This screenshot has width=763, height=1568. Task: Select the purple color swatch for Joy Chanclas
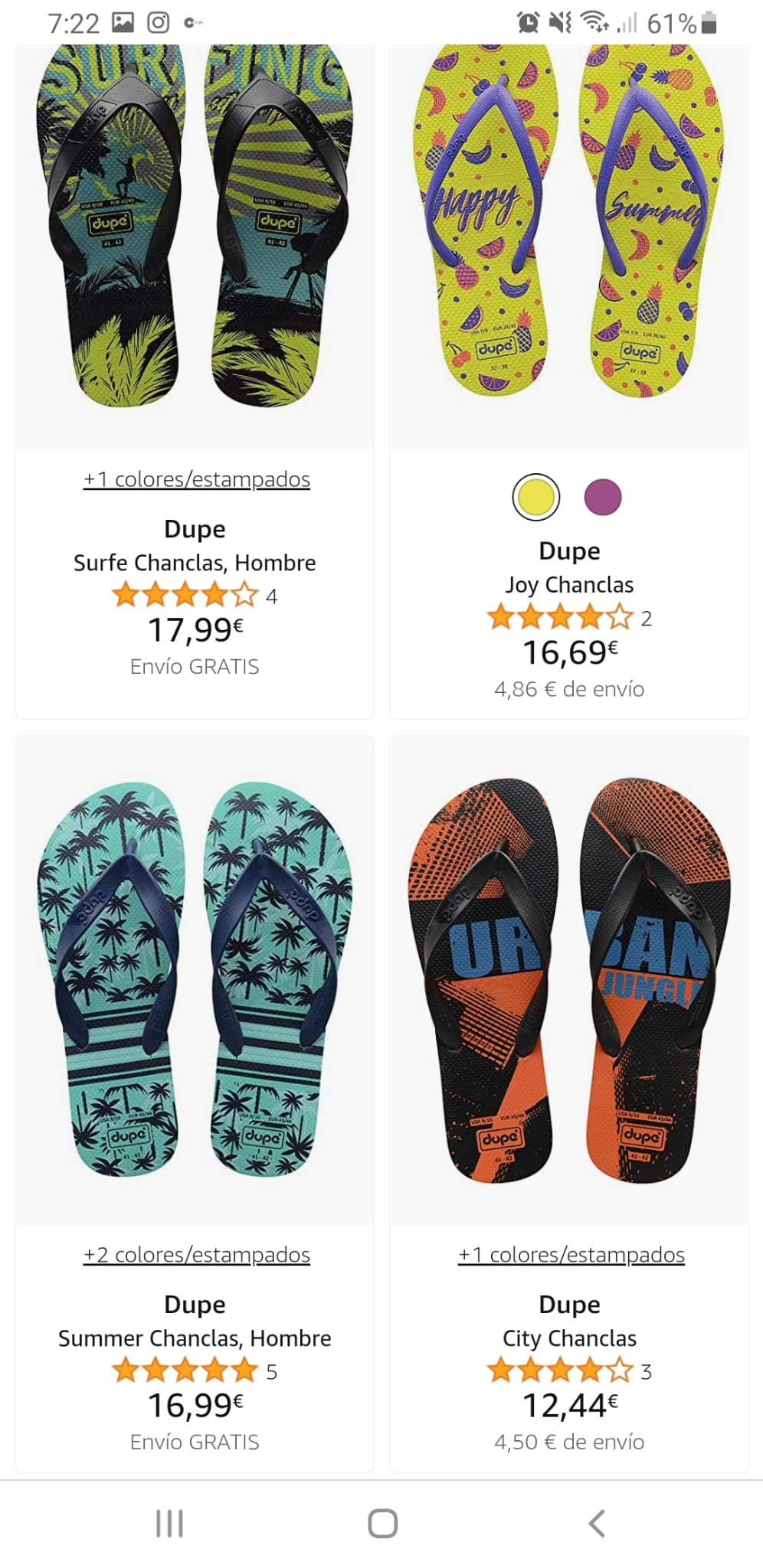[x=603, y=497]
